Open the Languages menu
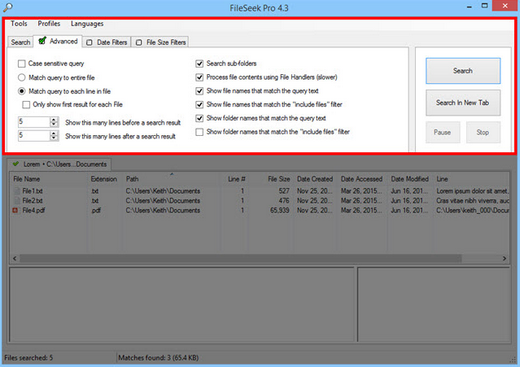Screen dimensions: 520x367 click(x=87, y=24)
